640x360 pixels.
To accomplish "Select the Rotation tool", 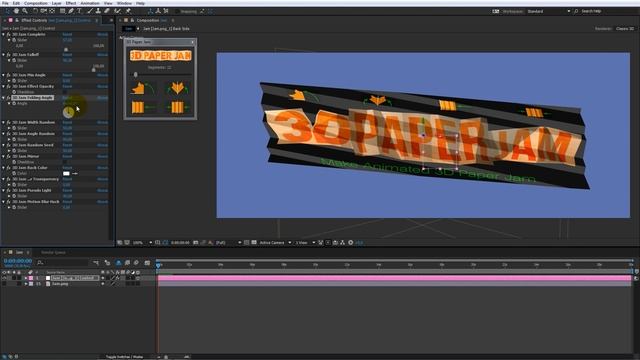I will (x=35, y=11).
